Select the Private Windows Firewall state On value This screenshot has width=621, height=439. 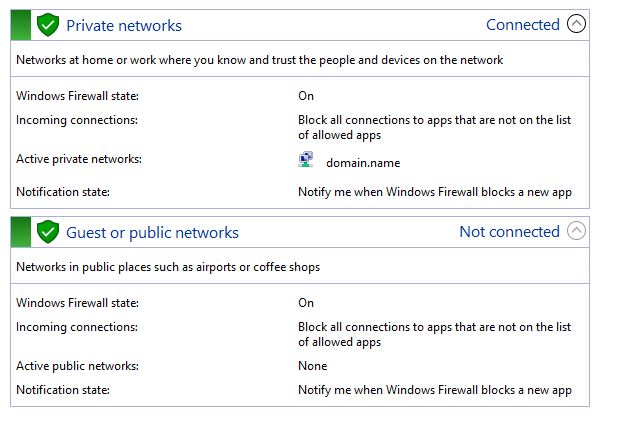pyautogui.click(x=306, y=96)
